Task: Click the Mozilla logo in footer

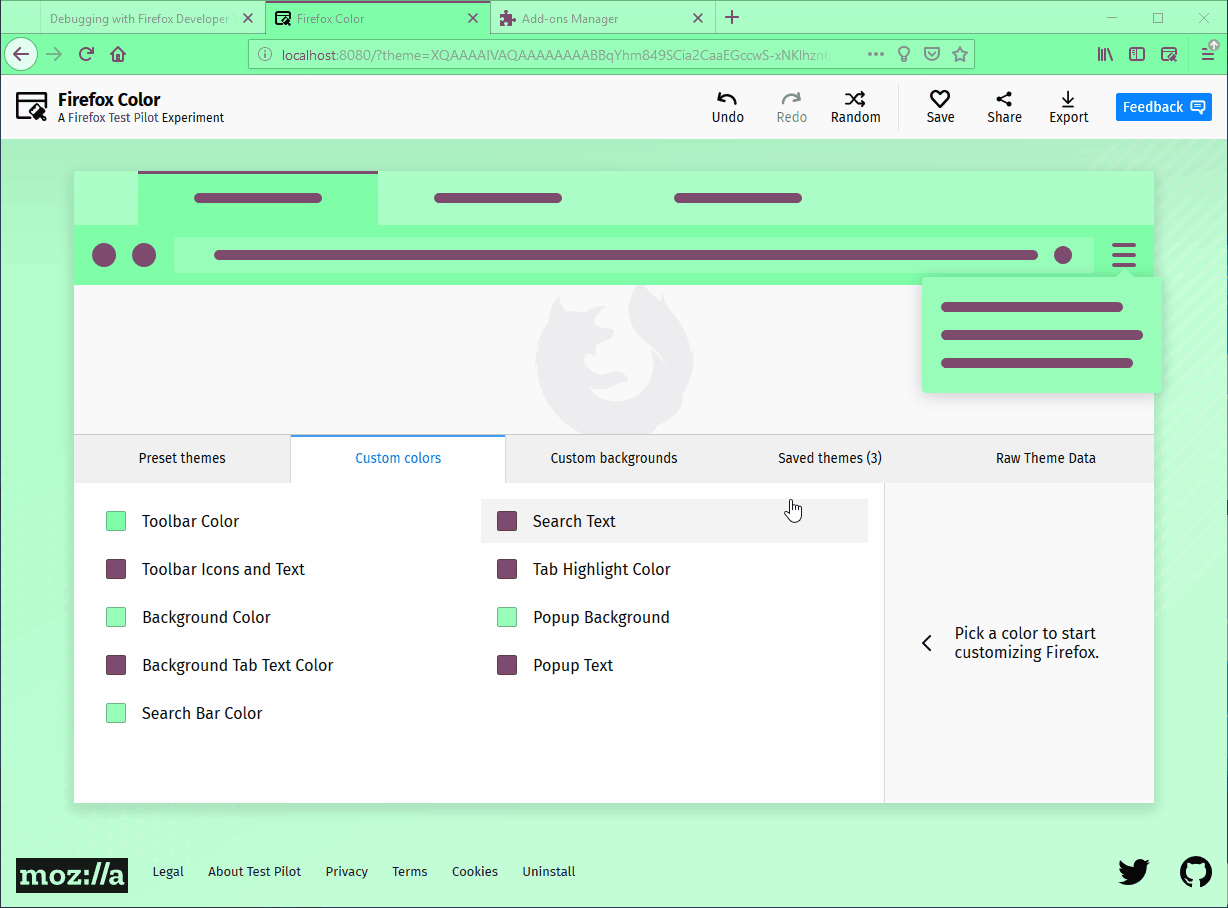Action: [72, 875]
